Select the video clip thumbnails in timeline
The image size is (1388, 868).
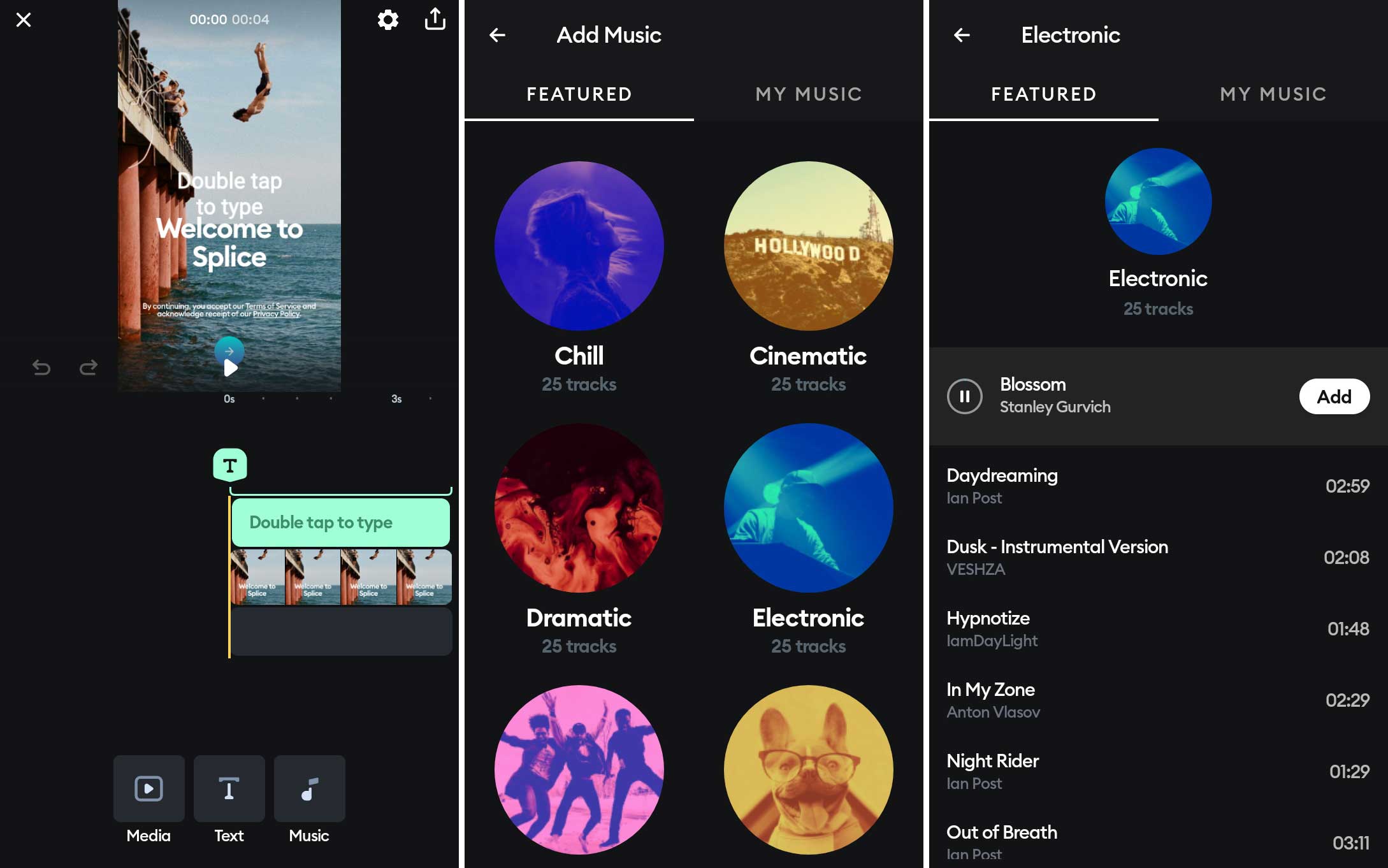pos(341,577)
